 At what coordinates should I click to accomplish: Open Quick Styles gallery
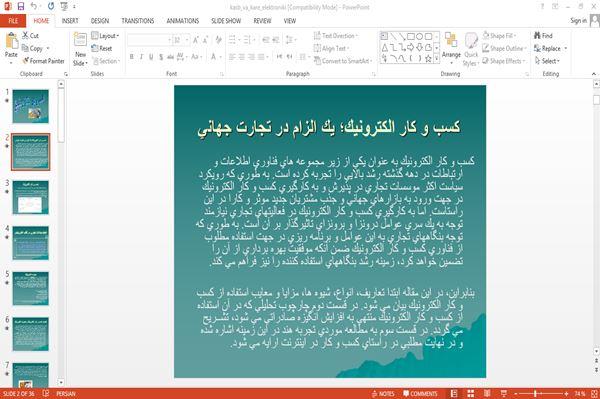tap(471, 49)
